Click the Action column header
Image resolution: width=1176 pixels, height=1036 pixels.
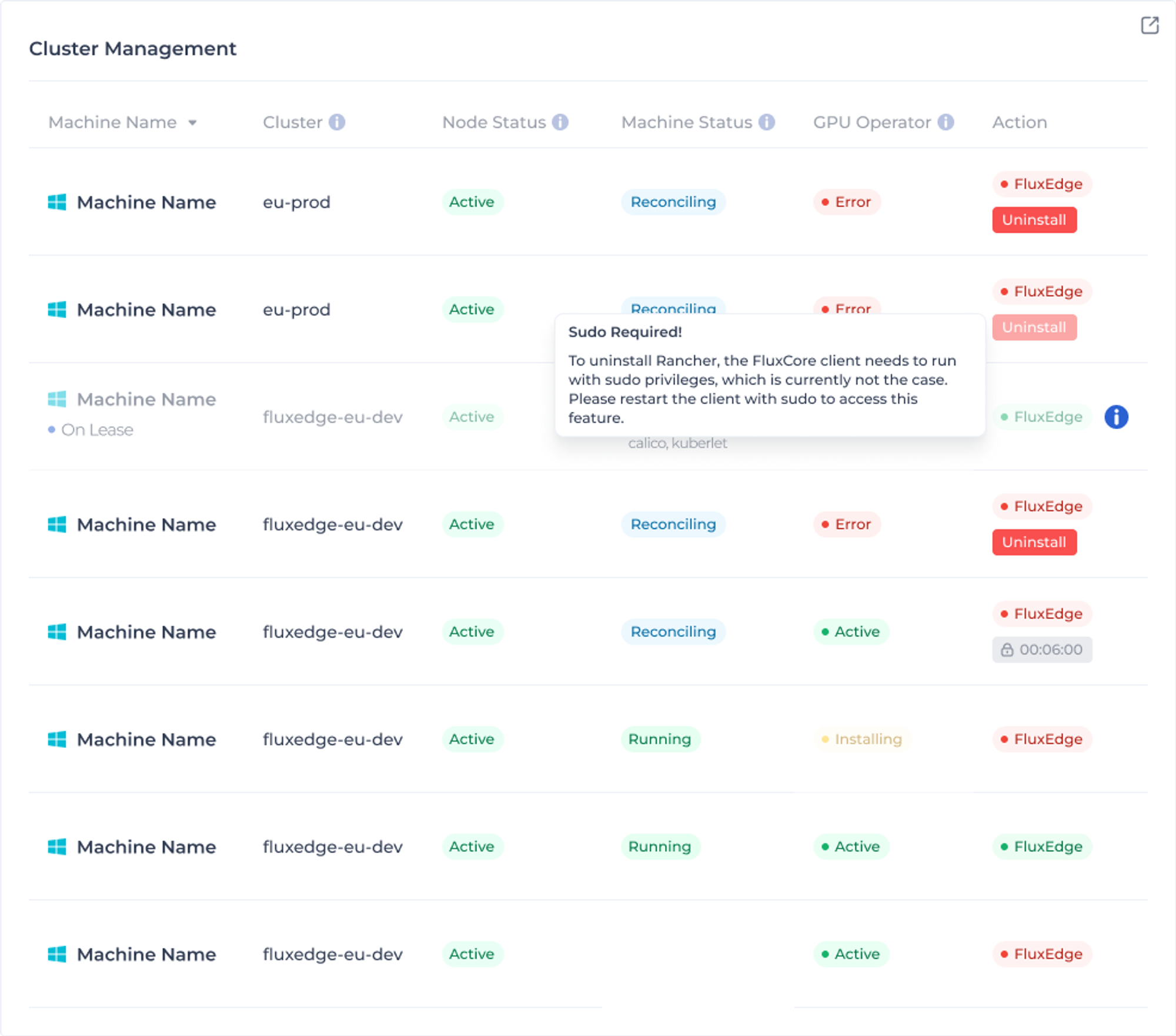[1020, 122]
